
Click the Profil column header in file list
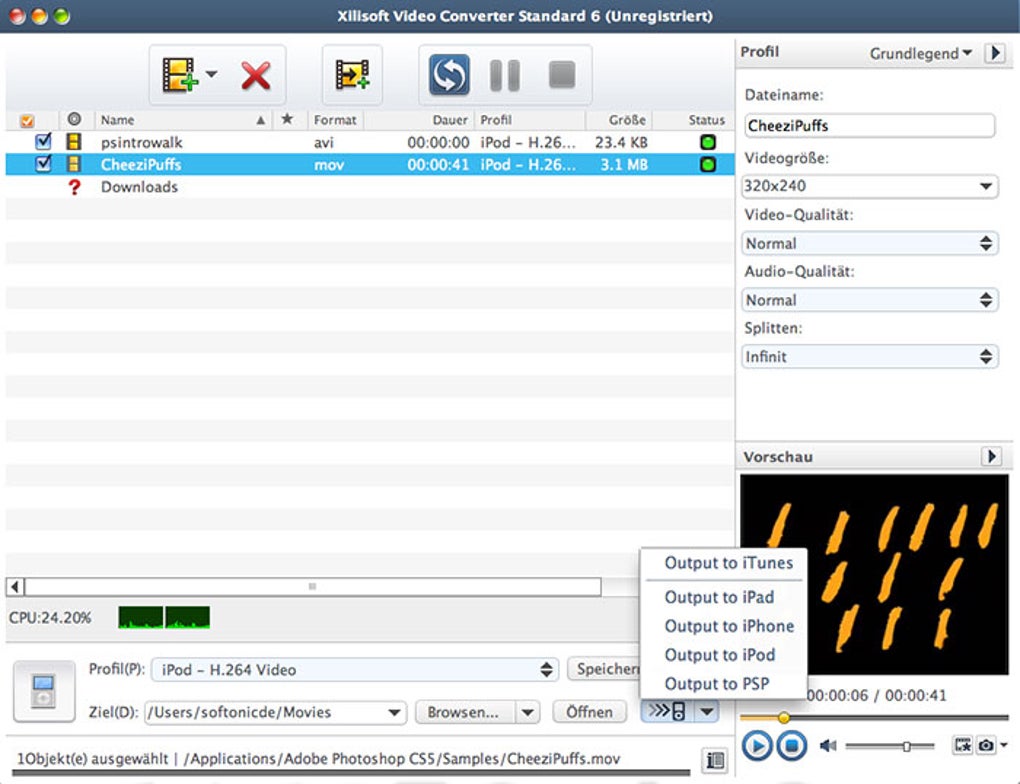[x=530, y=120]
